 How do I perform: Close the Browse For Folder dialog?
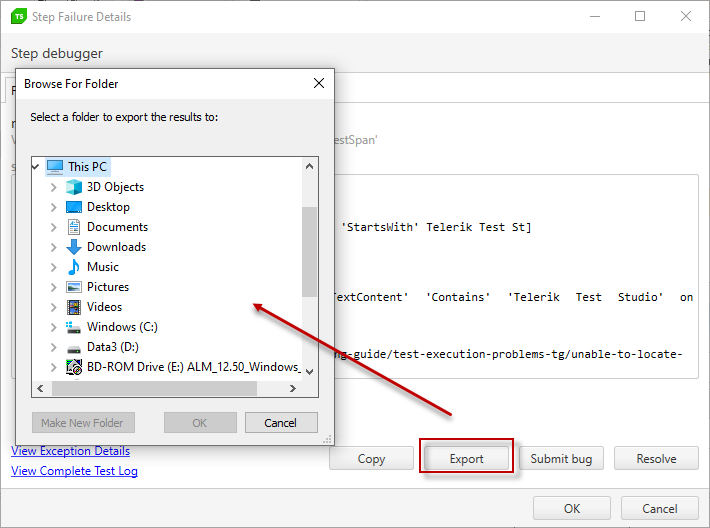click(x=319, y=83)
